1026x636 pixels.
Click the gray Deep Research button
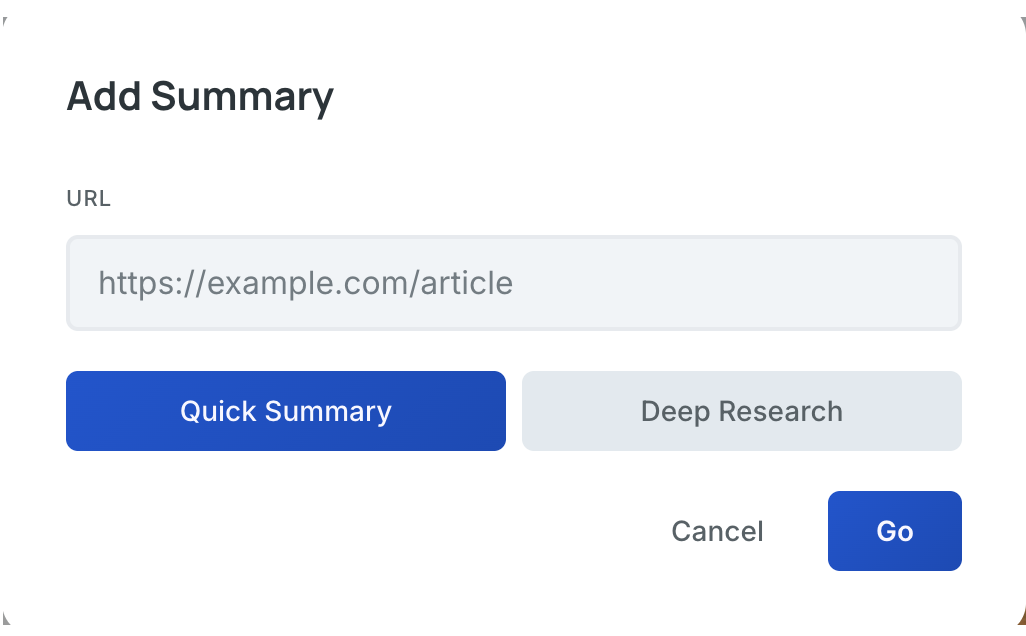742,411
